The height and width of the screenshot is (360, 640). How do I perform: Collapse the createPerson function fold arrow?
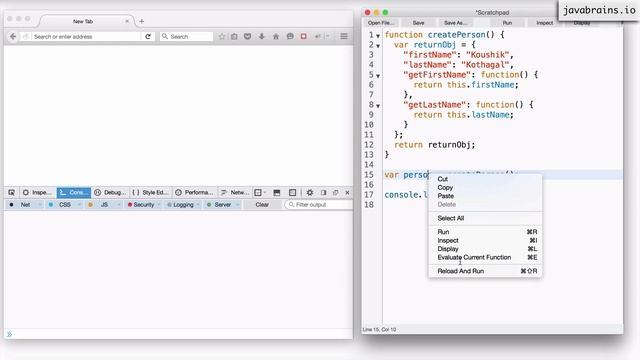click(x=378, y=36)
